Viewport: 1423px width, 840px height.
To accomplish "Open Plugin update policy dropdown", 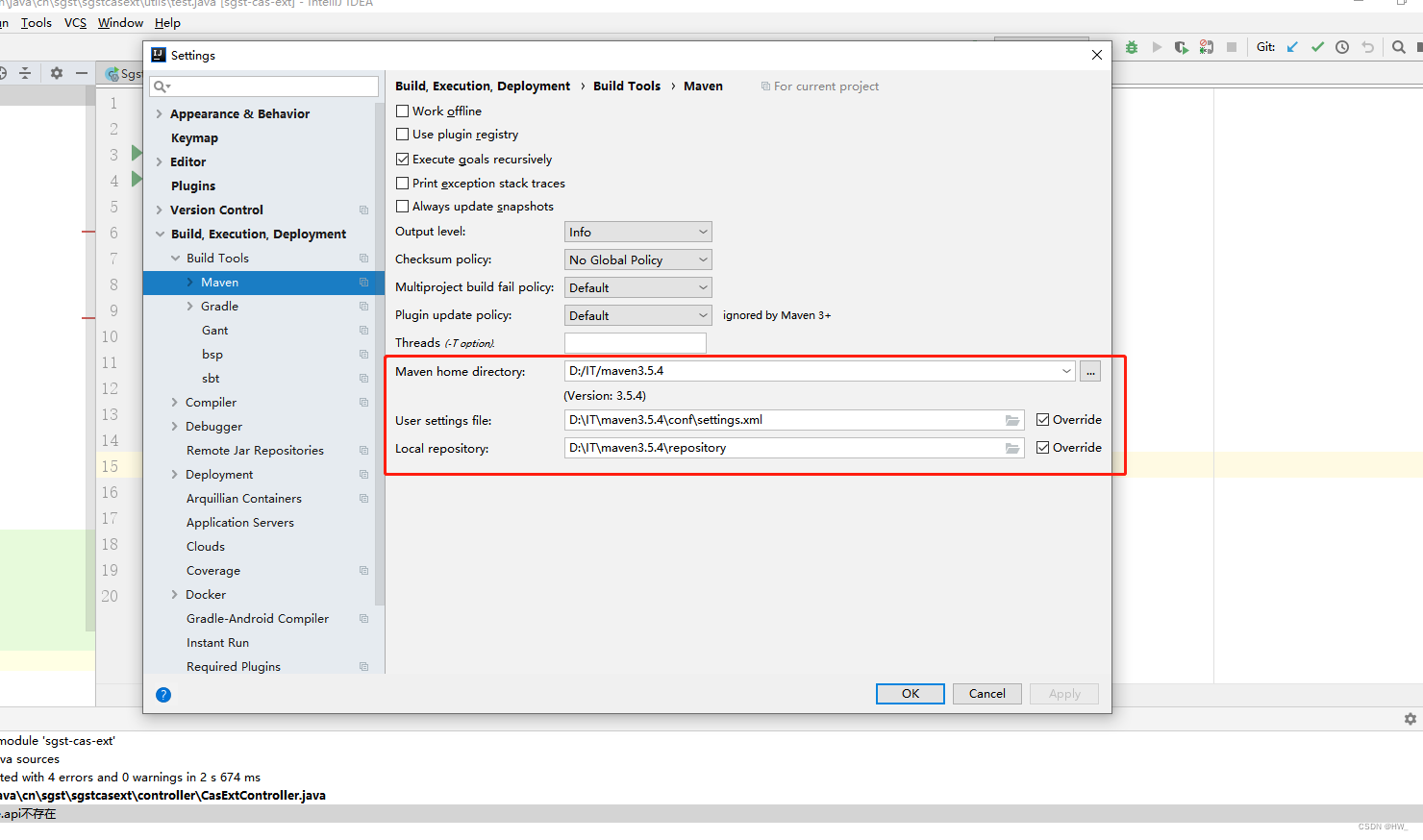I will point(638,315).
